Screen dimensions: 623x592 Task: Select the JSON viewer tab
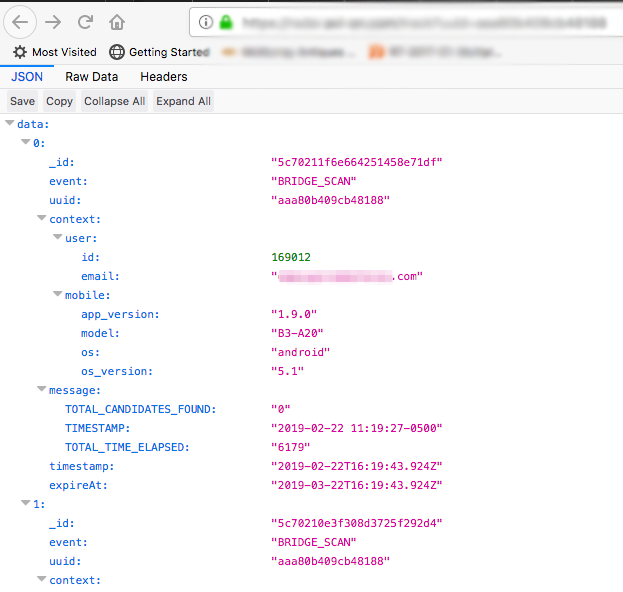(x=26, y=76)
